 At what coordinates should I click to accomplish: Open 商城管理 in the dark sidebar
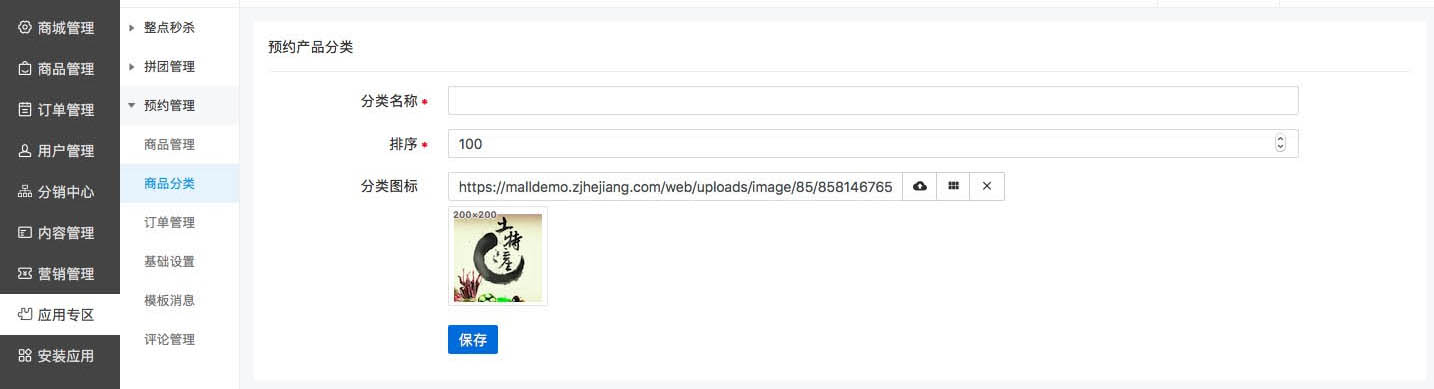pyautogui.click(x=60, y=28)
